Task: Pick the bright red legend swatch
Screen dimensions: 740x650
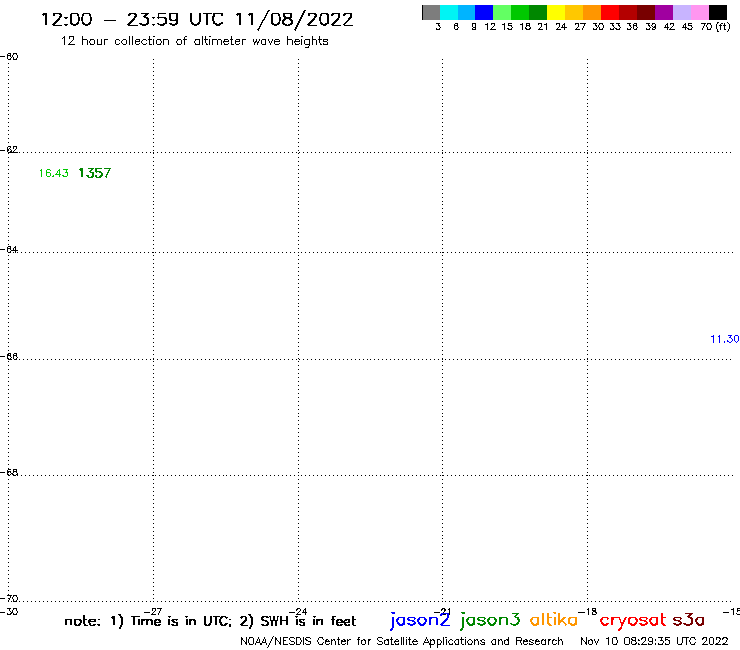Action: [610, 12]
